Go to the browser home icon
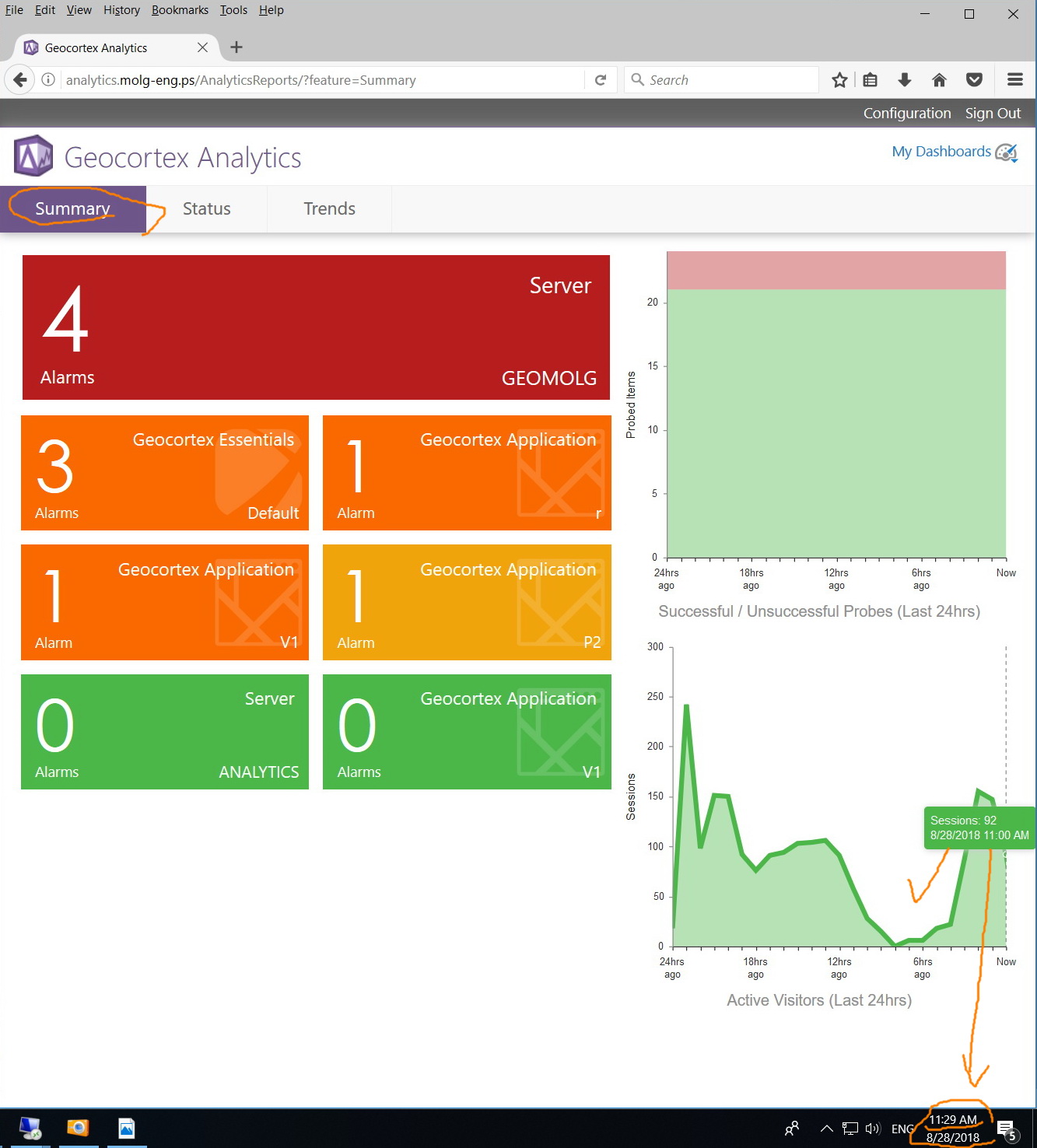The image size is (1037, 1148). (x=939, y=80)
